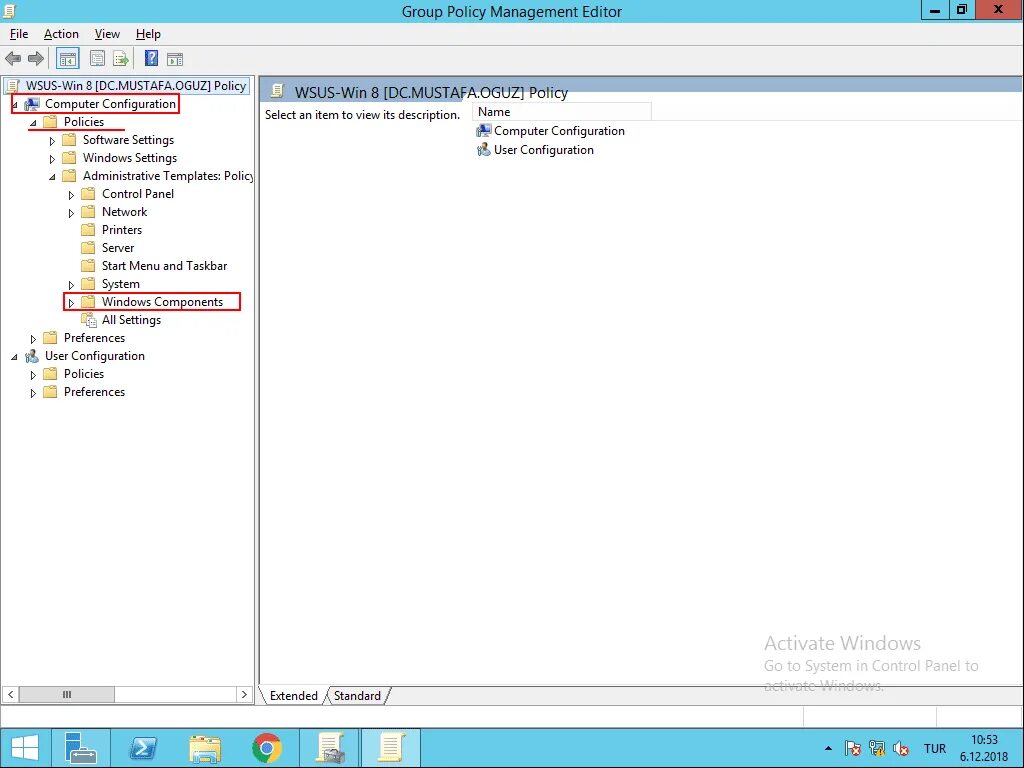Image resolution: width=1024 pixels, height=768 pixels.
Task: Collapse the Administrative Templates node
Action: (x=52, y=177)
